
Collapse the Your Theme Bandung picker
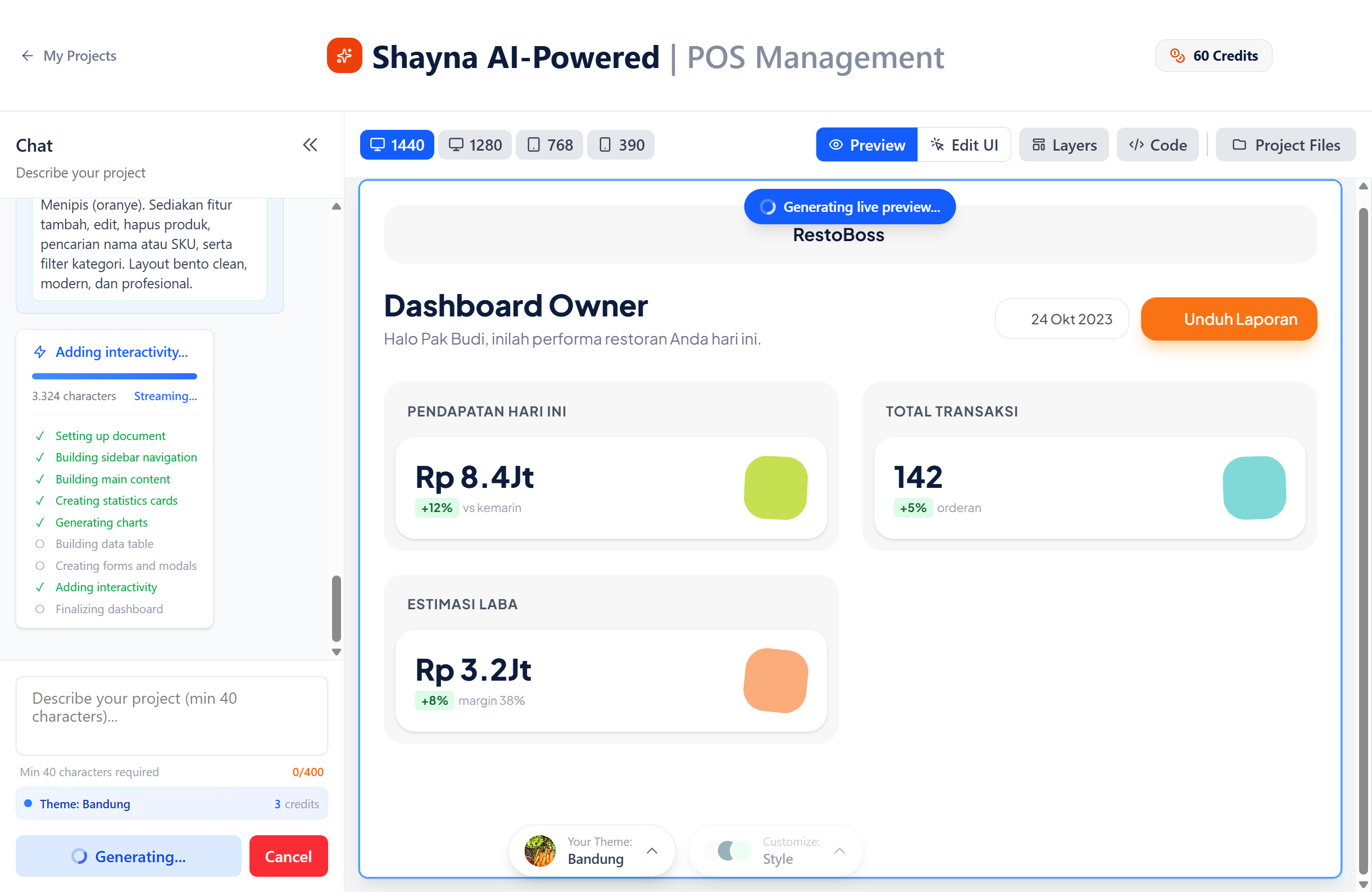coord(652,850)
